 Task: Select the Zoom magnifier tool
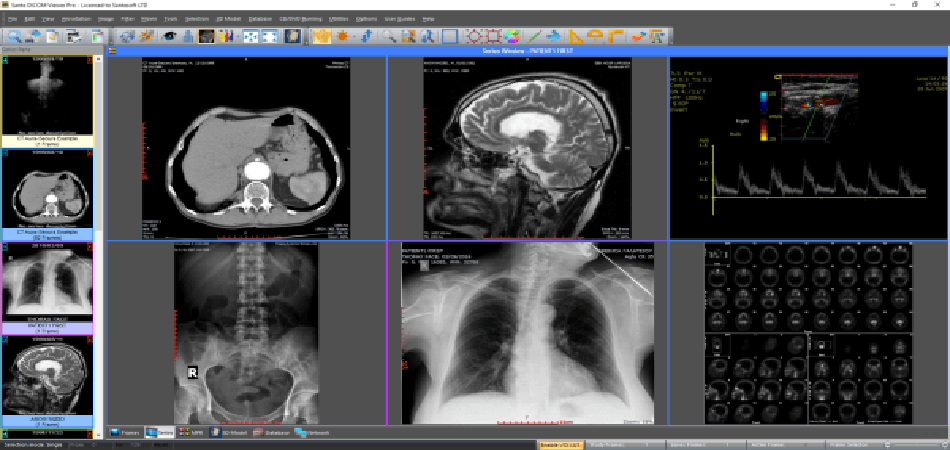coord(388,37)
